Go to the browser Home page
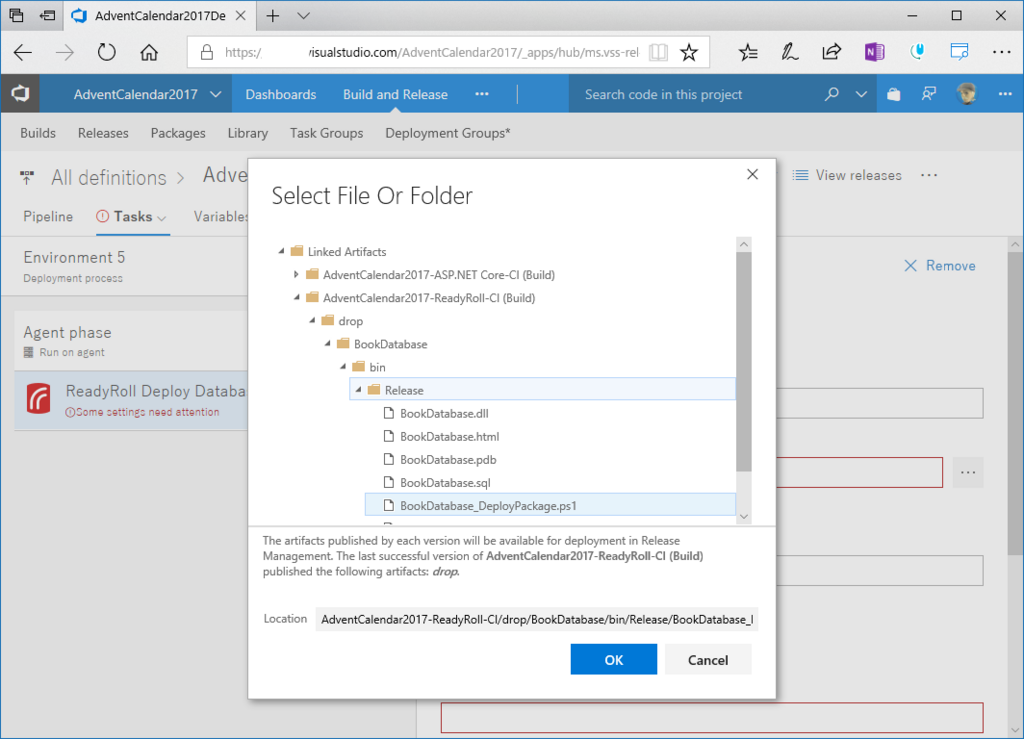 (x=149, y=52)
